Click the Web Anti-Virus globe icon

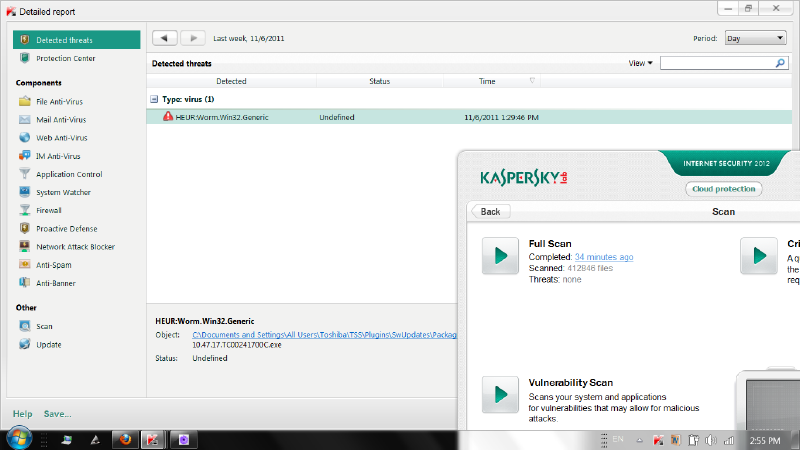[x=24, y=137]
